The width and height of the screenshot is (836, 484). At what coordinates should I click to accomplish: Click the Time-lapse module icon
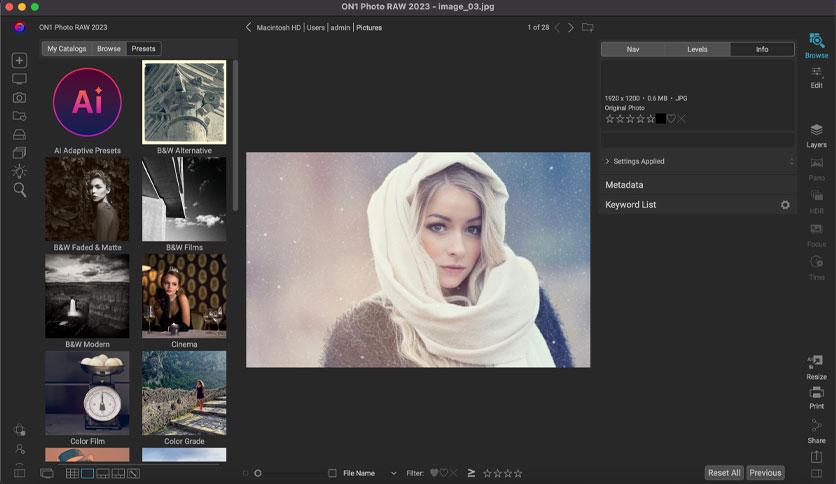pos(816,262)
